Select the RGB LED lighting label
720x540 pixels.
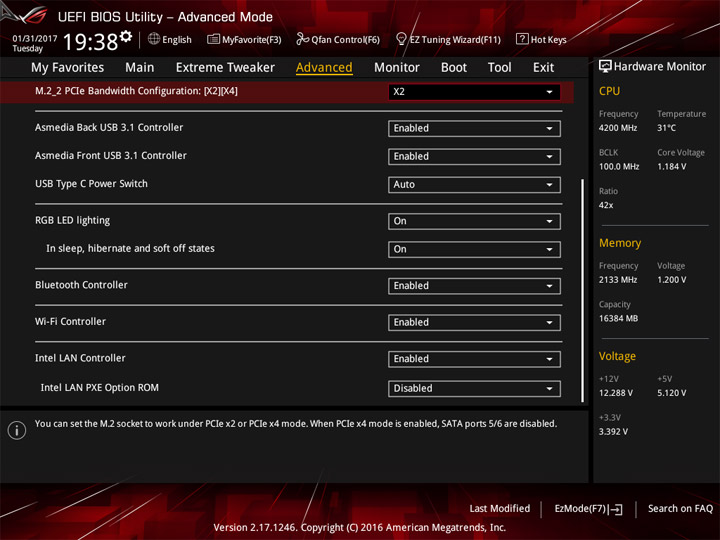tap(73, 220)
